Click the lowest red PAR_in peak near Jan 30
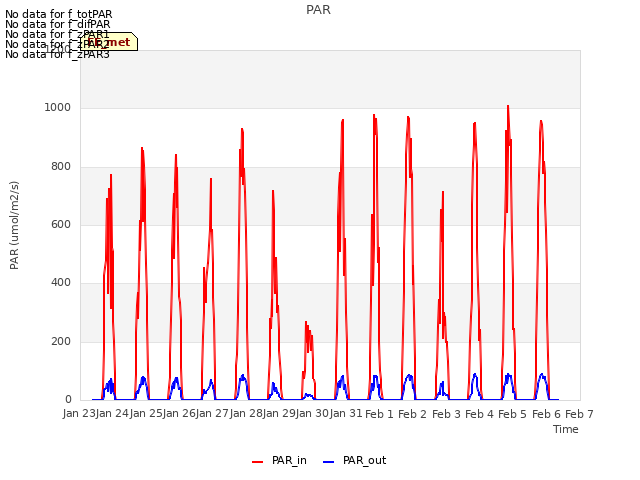The height and width of the screenshot is (480, 640). click(306, 322)
